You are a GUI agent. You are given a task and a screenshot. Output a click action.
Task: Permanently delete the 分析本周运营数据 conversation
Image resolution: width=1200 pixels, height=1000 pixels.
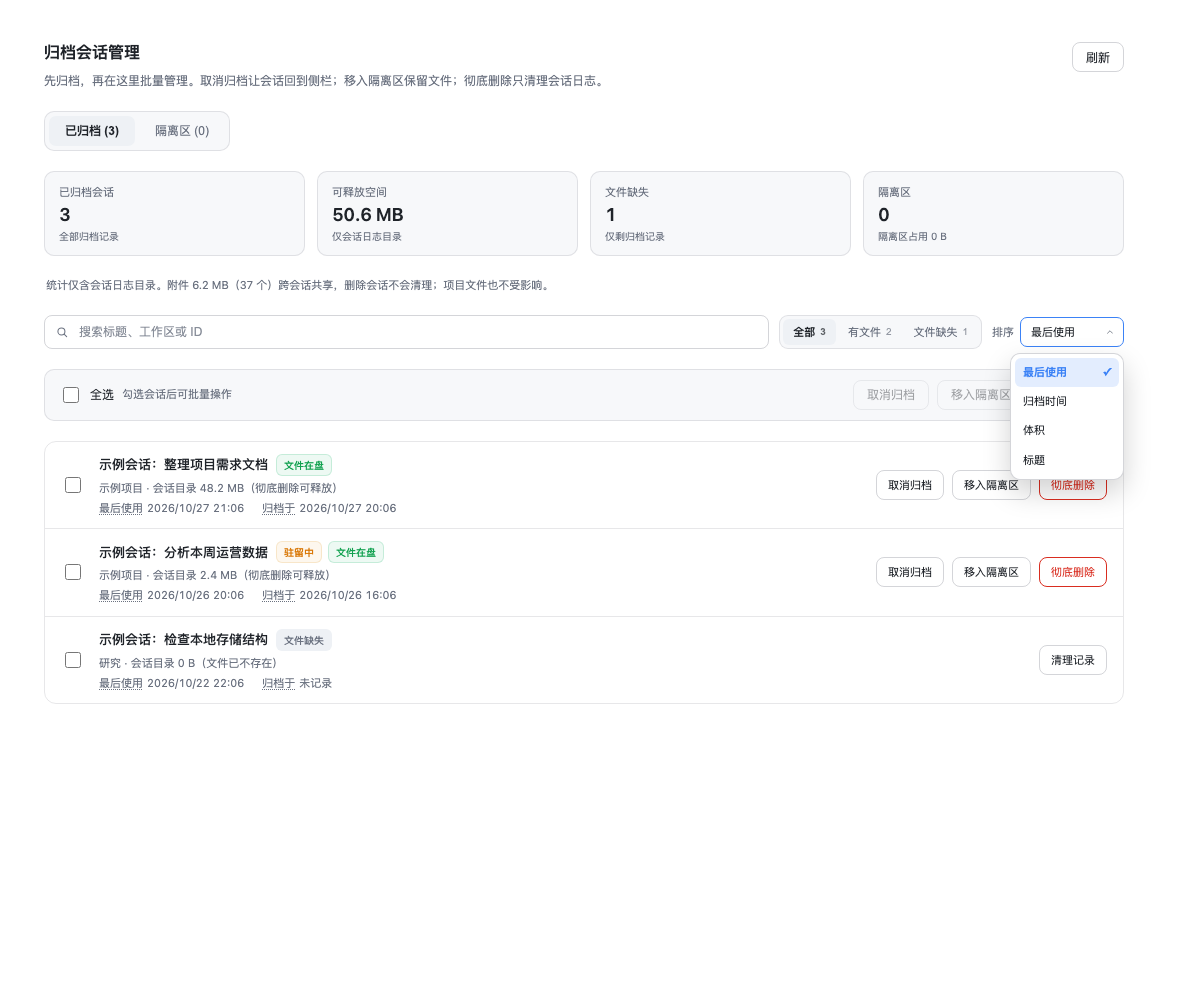(1073, 572)
